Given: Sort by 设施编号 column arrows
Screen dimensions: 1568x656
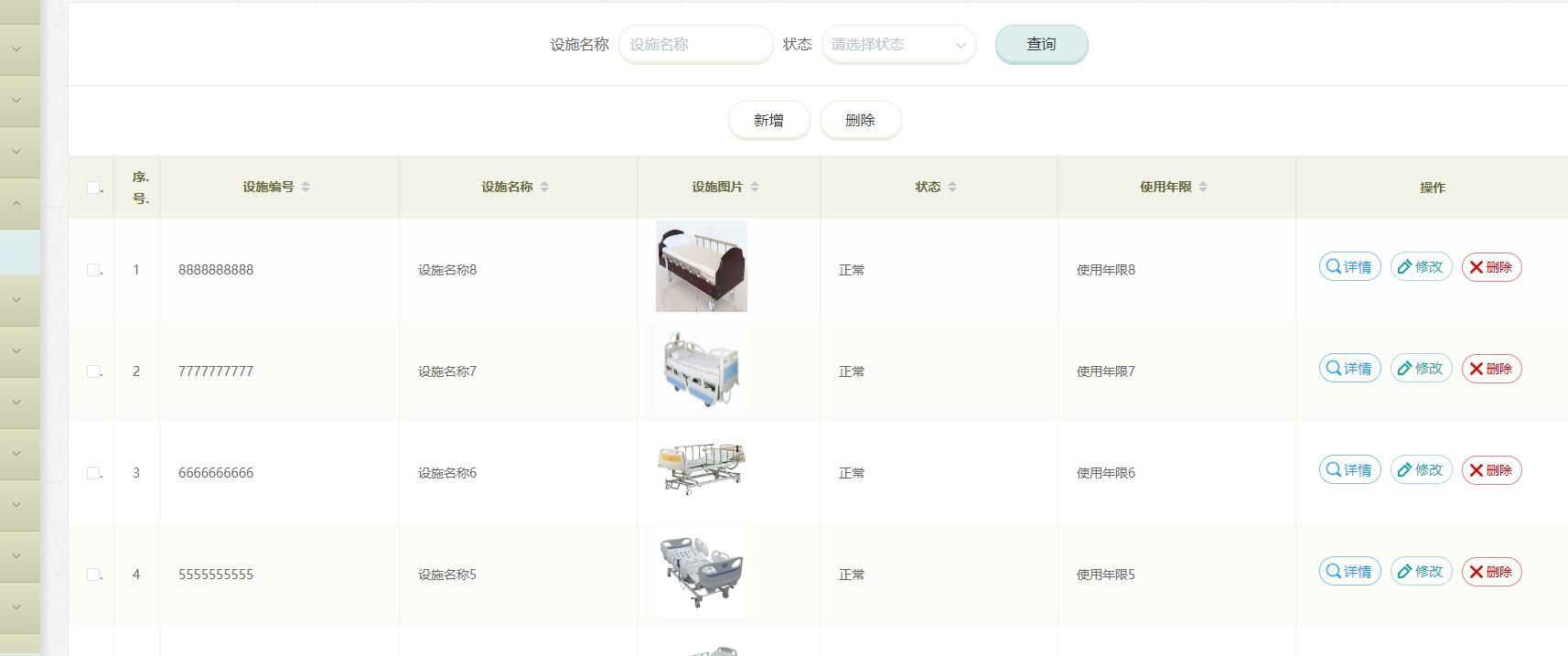Looking at the screenshot, I should click(x=306, y=187).
